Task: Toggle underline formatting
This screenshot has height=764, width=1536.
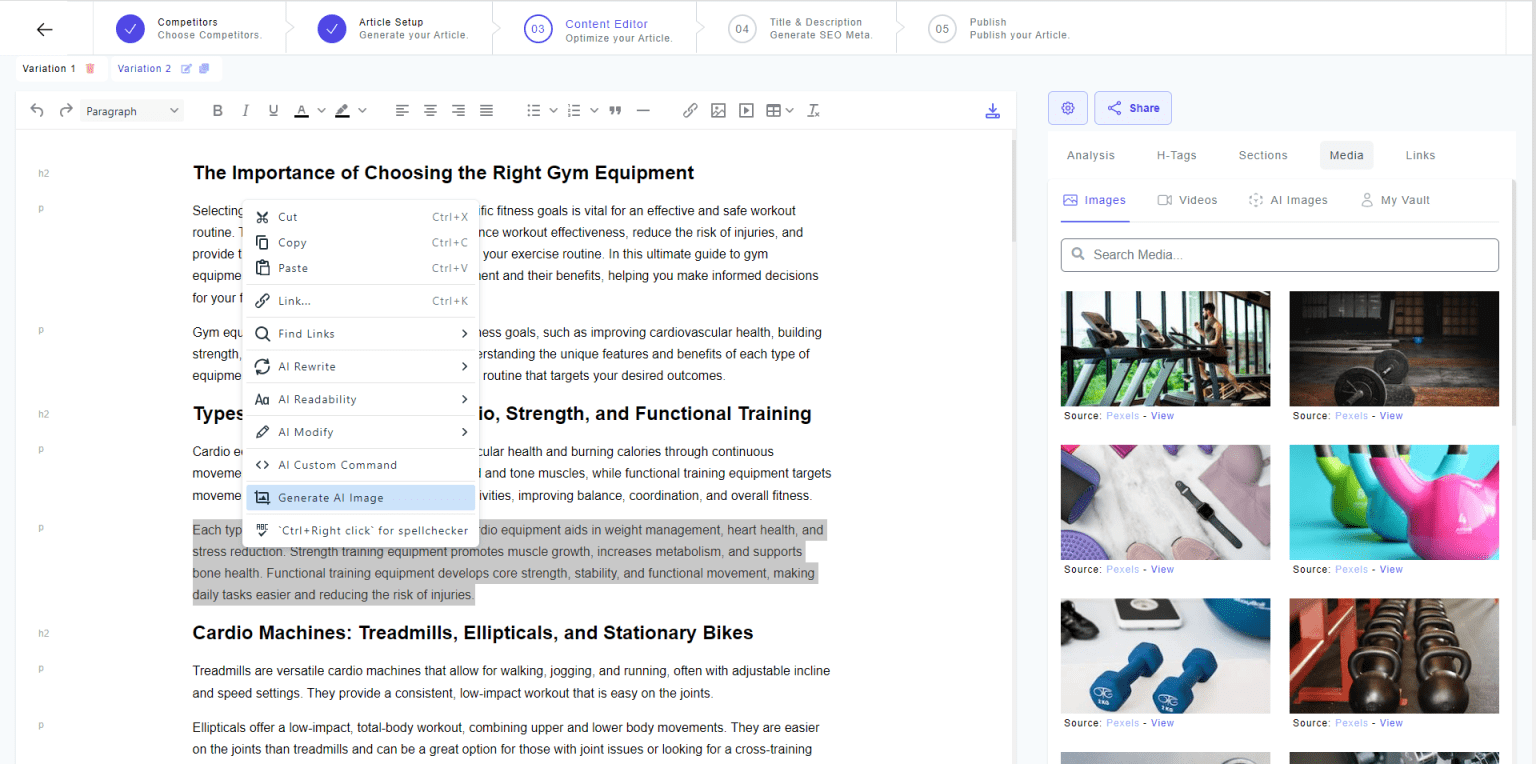Action: 273,111
